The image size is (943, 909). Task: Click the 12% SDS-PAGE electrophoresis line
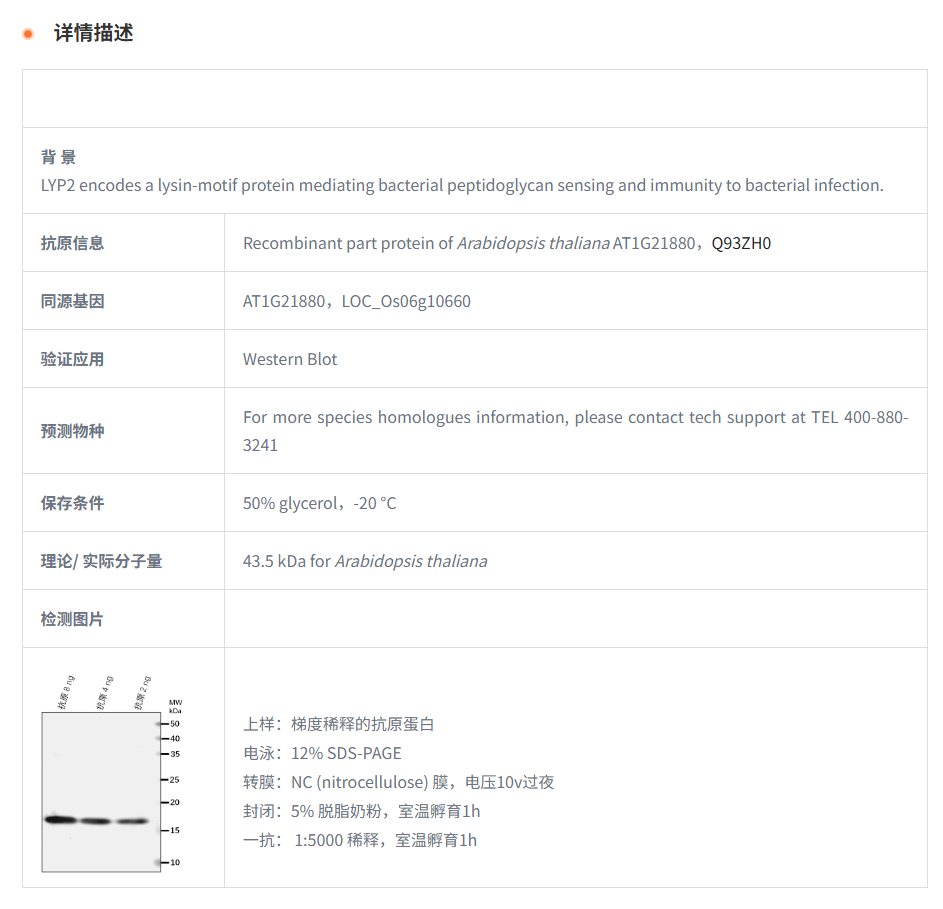(322, 753)
